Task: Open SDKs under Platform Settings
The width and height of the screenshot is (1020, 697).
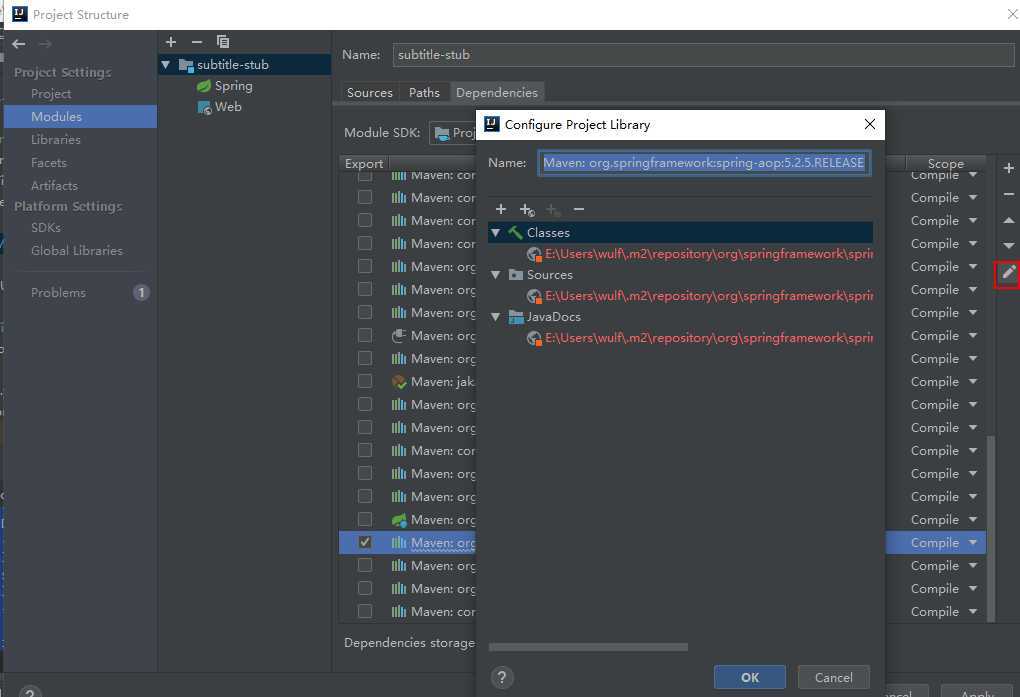Action: coord(46,227)
